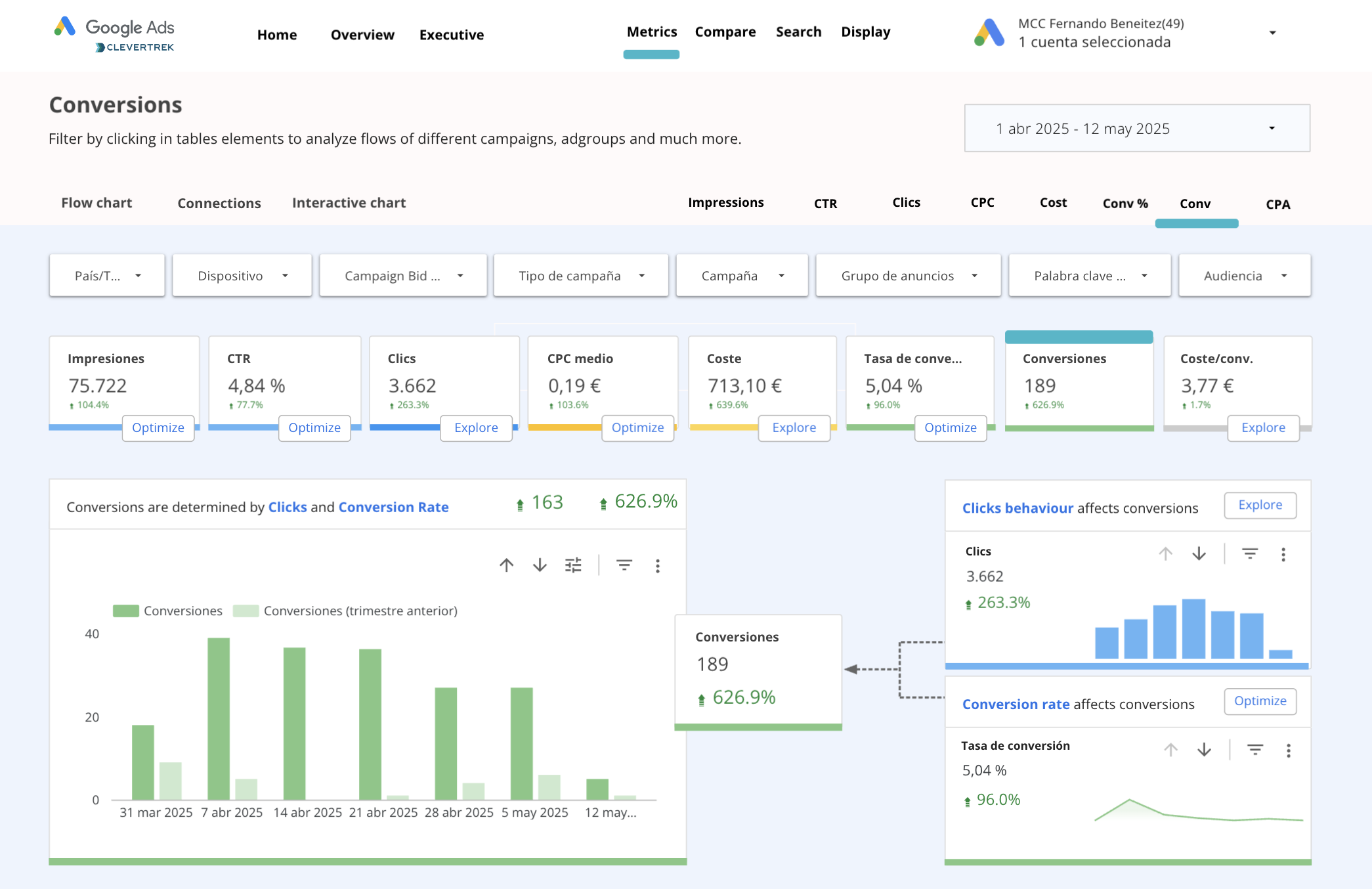Image resolution: width=1372 pixels, height=889 pixels.
Task: Click Explore on the Coste/conv. card
Action: 1263,427
